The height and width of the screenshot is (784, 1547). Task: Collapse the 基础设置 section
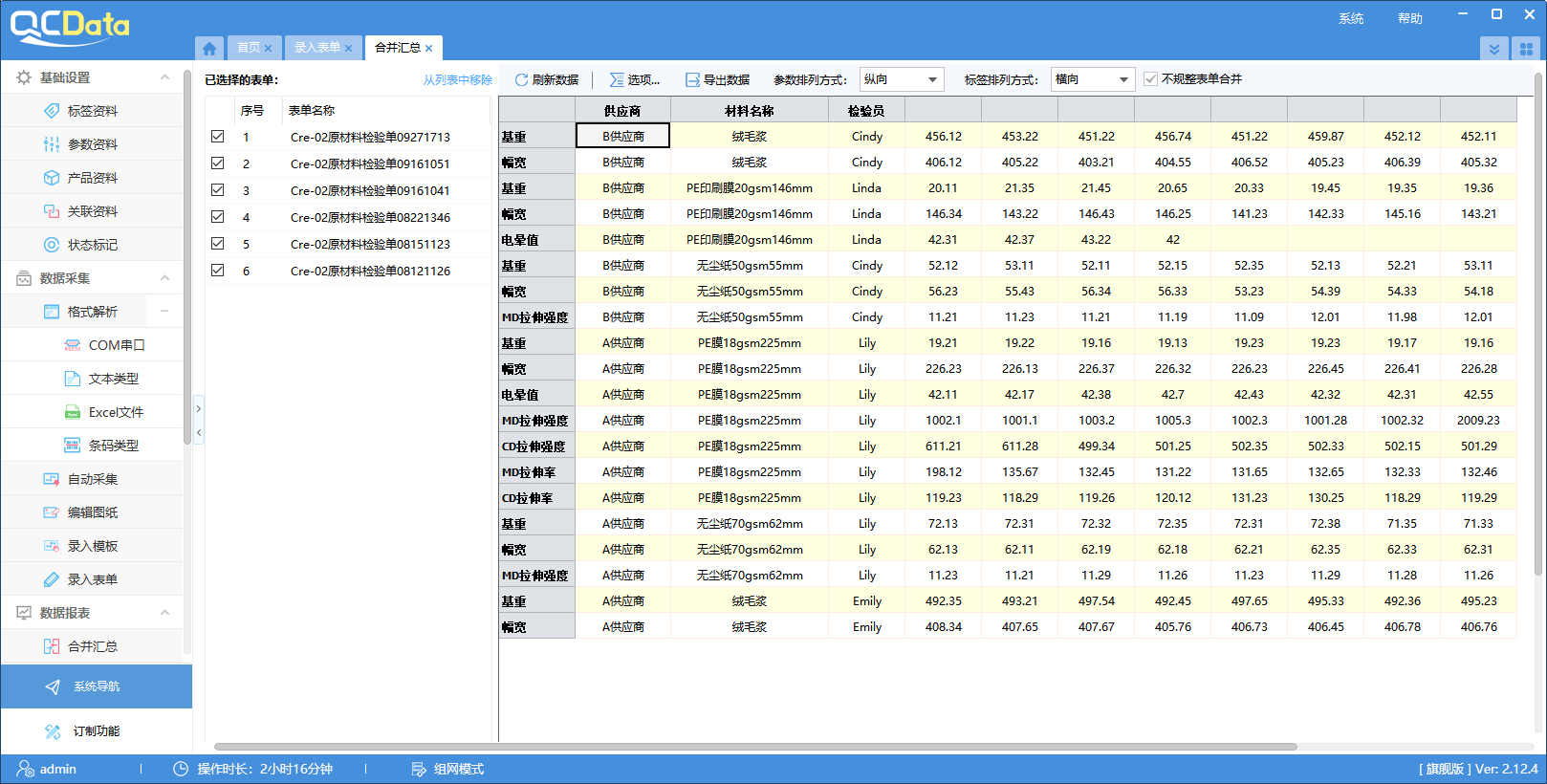tap(164, 77)
